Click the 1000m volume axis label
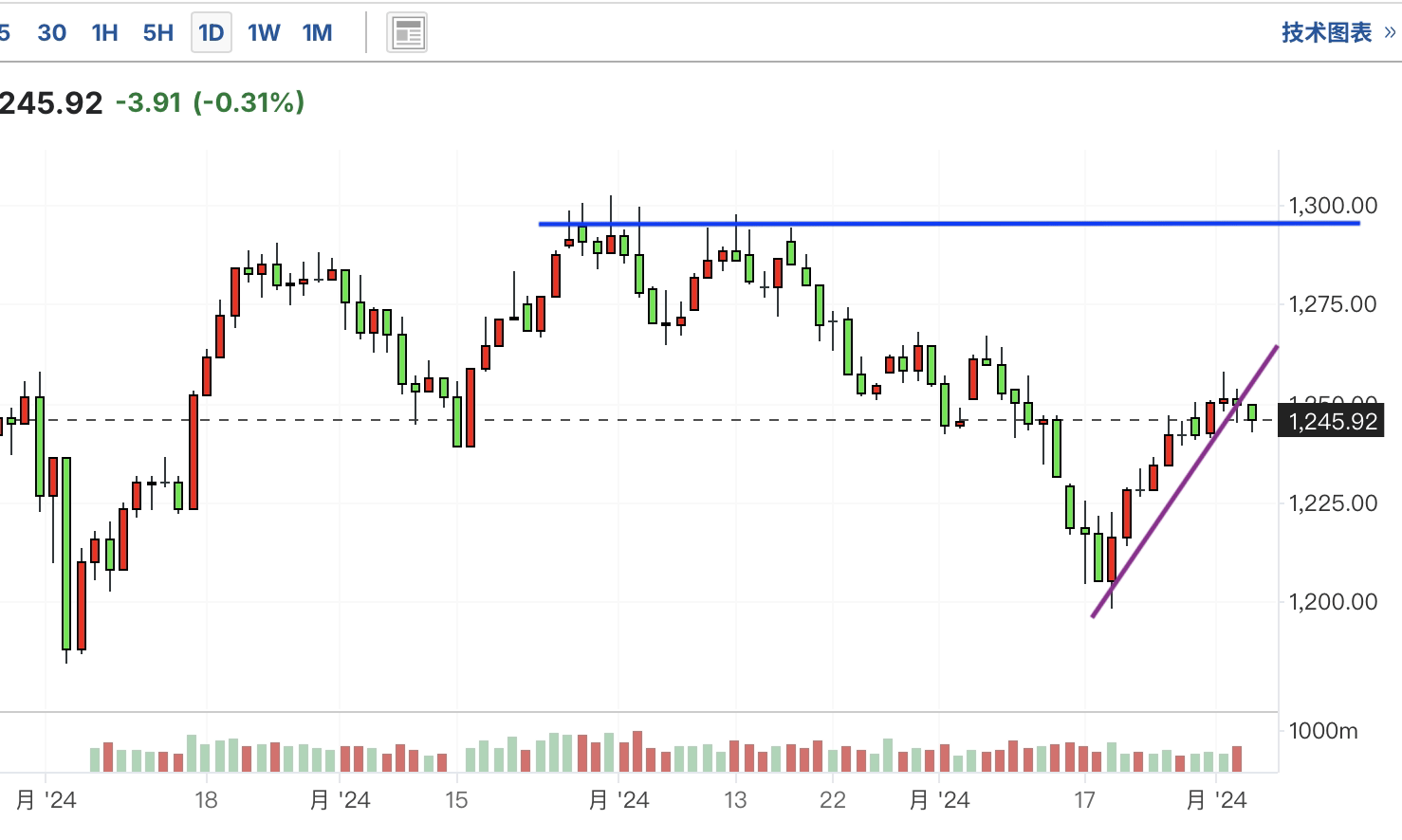The image size is (1402, 840). point(1322,731)
